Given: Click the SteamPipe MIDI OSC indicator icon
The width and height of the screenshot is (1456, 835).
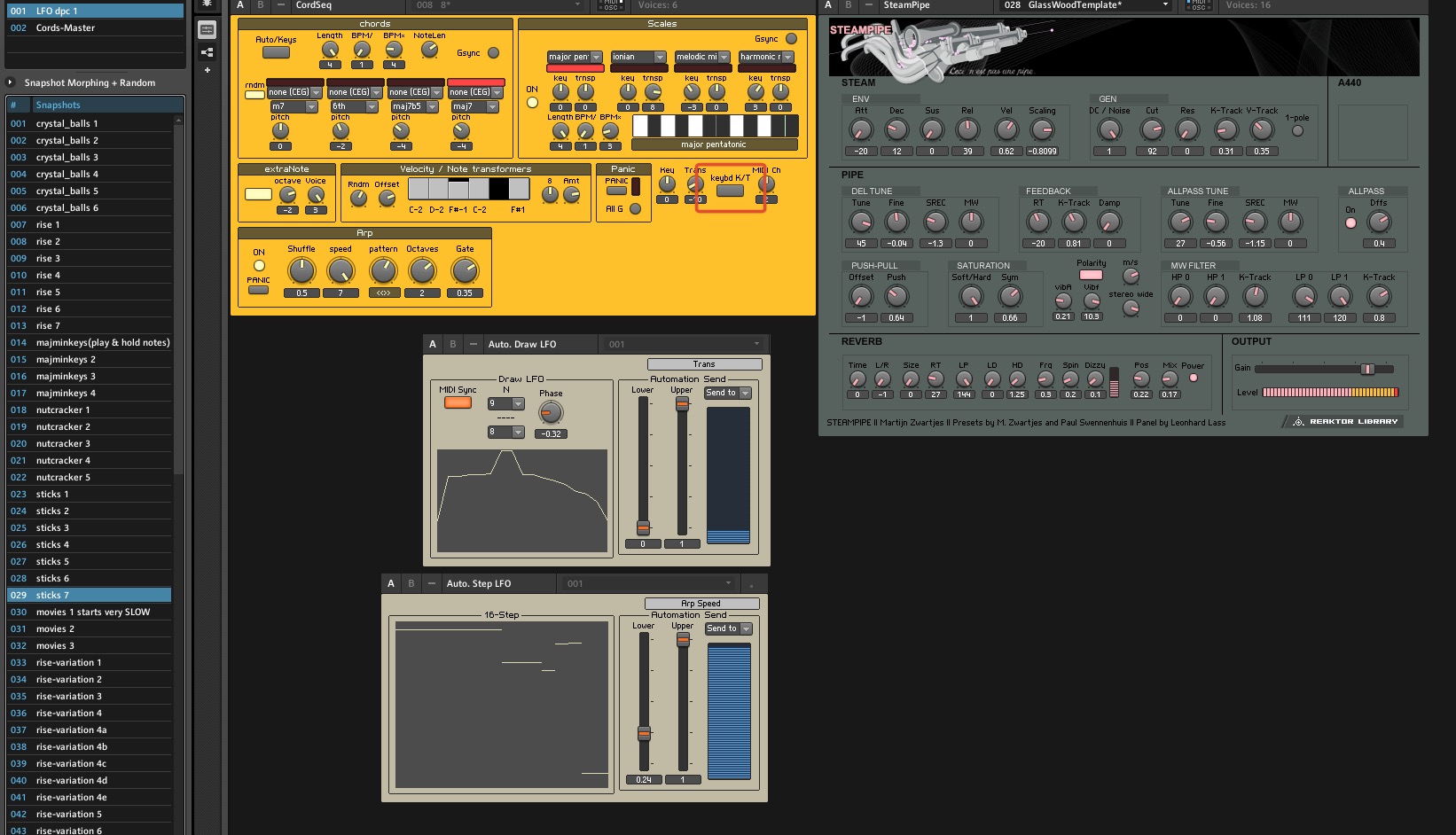Looking at the screenshot, I should tap(1198, 5).
